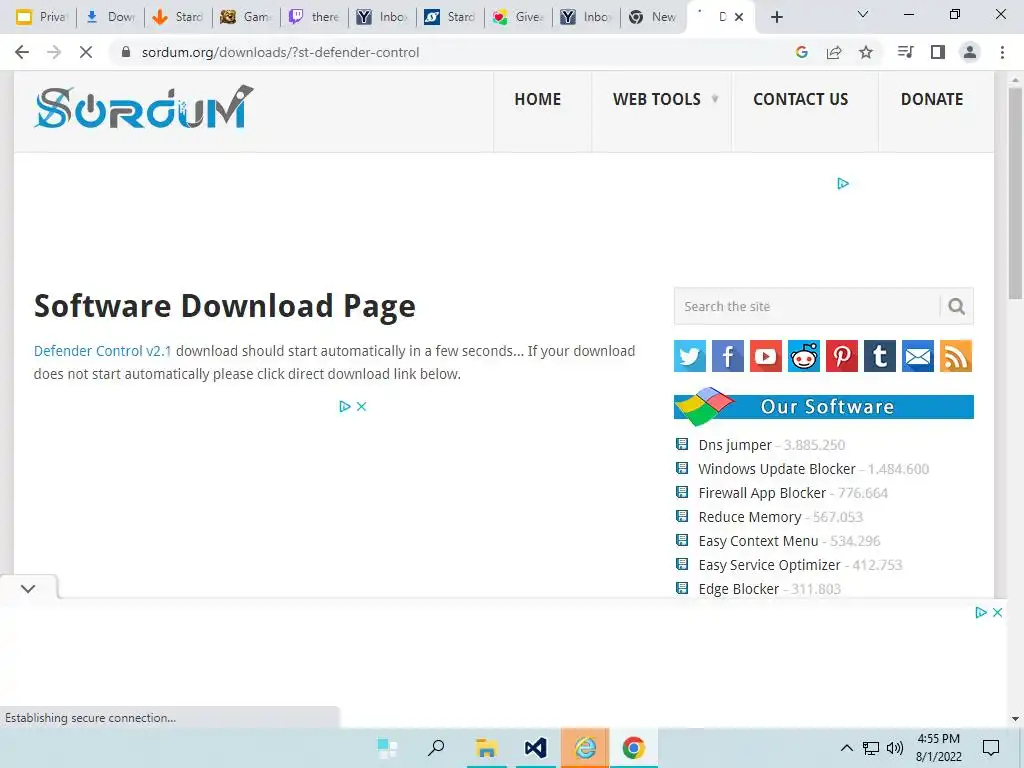This screenshot has width=1024, height=768.
Task: Open the YouTube social icon
Action: (765, 356)
